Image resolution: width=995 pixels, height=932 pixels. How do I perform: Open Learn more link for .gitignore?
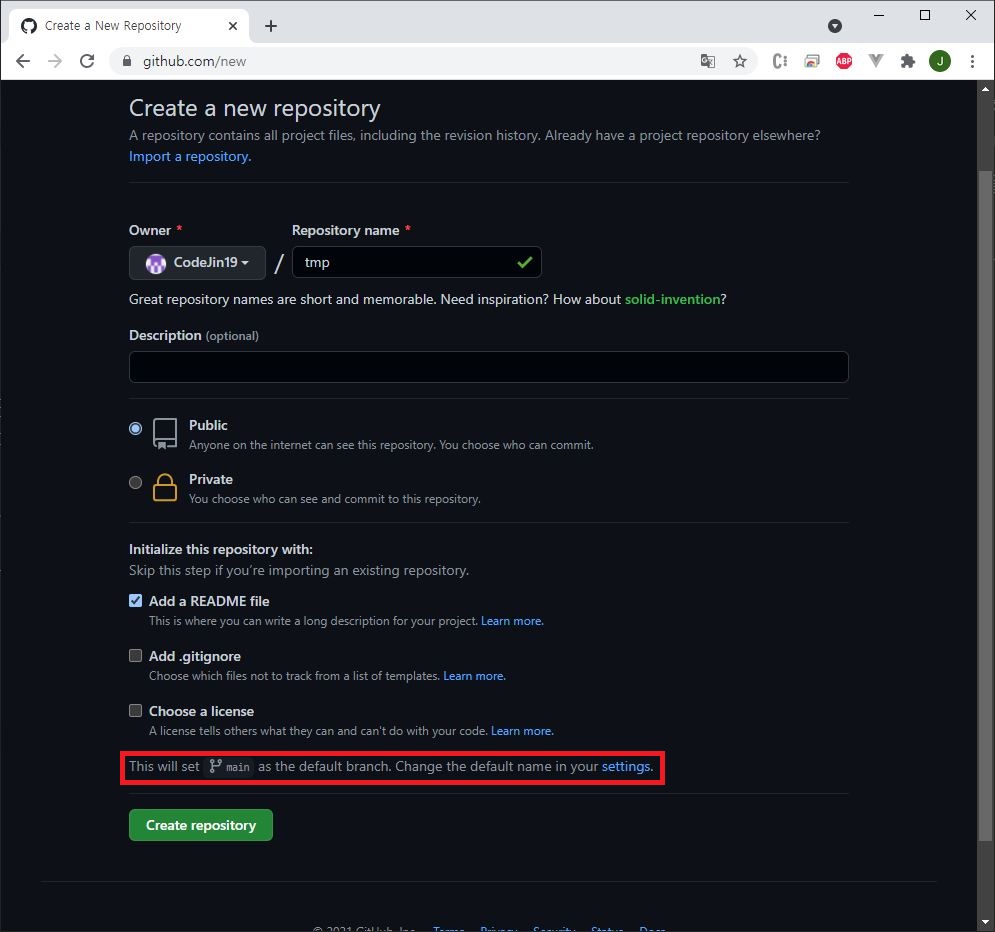(474, 676)
